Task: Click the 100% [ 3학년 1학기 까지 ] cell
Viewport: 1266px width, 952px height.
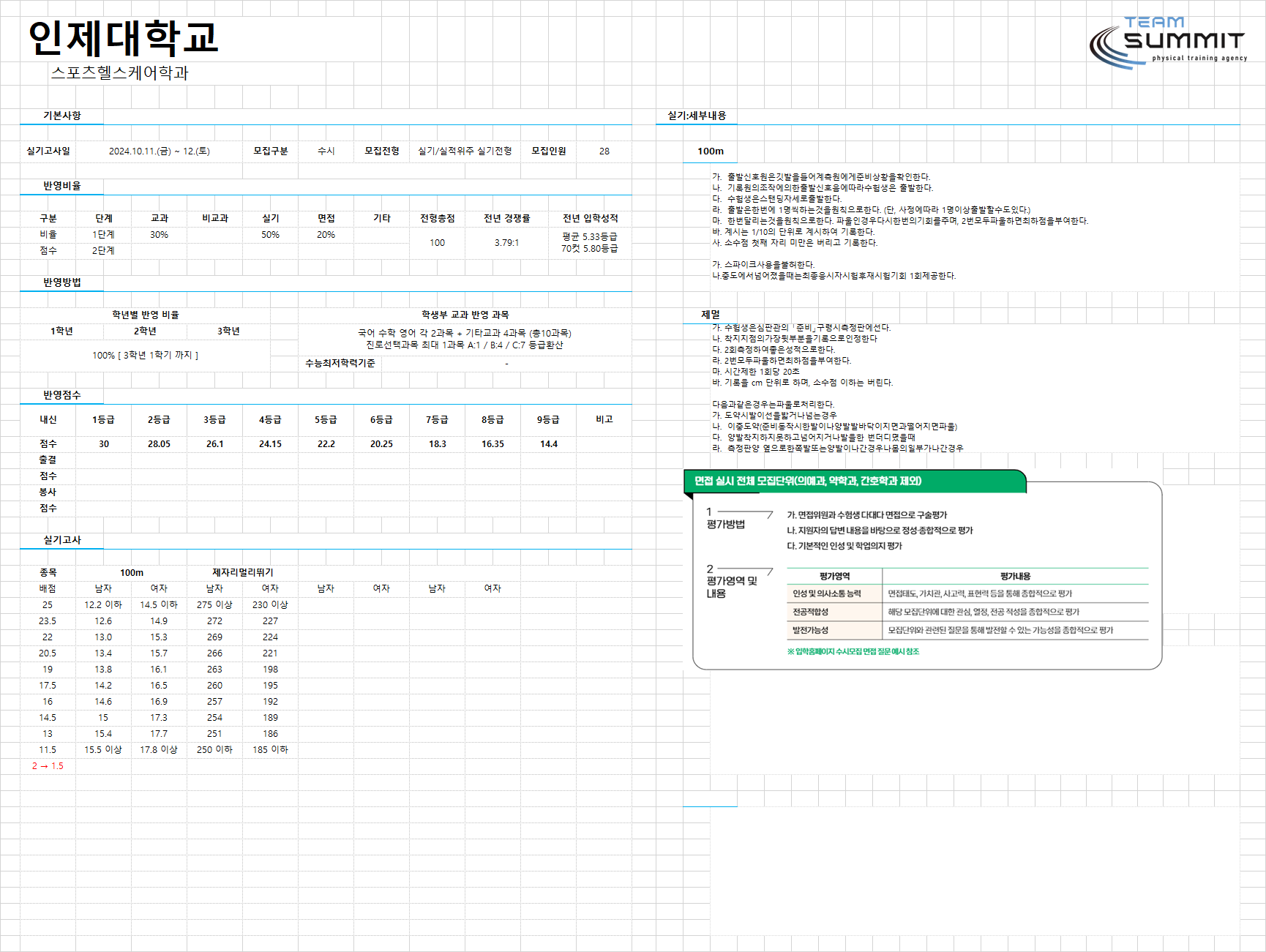Action: [x=145, y=355]
